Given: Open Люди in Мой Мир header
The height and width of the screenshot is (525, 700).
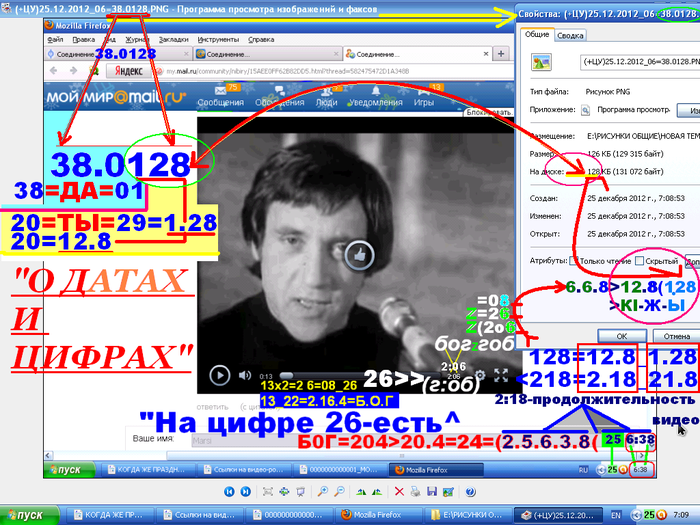Looking at the screenshot, I should tap(326, 96).
